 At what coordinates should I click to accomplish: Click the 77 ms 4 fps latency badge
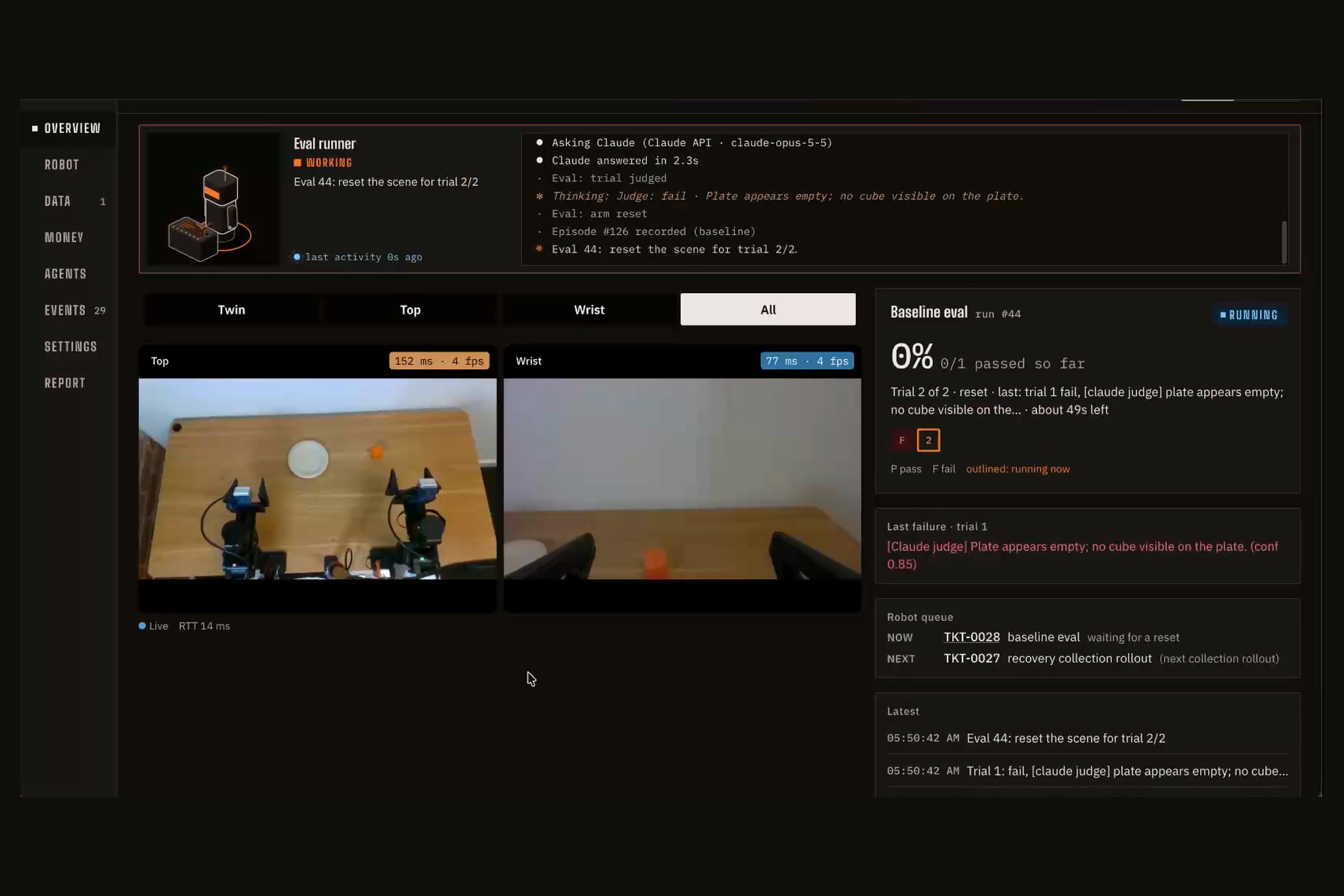pos(807,361)
